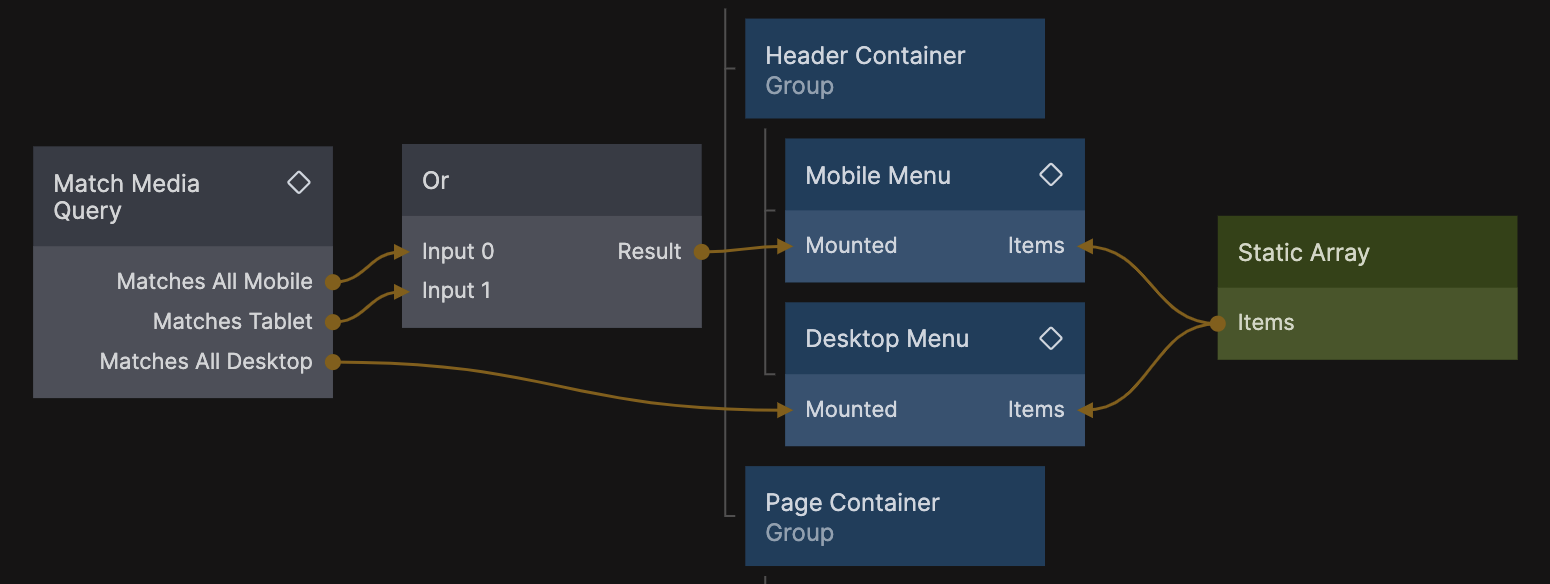1550x584 pixels.
Task: Select the Desktop Menu node title
Action: 887,339
